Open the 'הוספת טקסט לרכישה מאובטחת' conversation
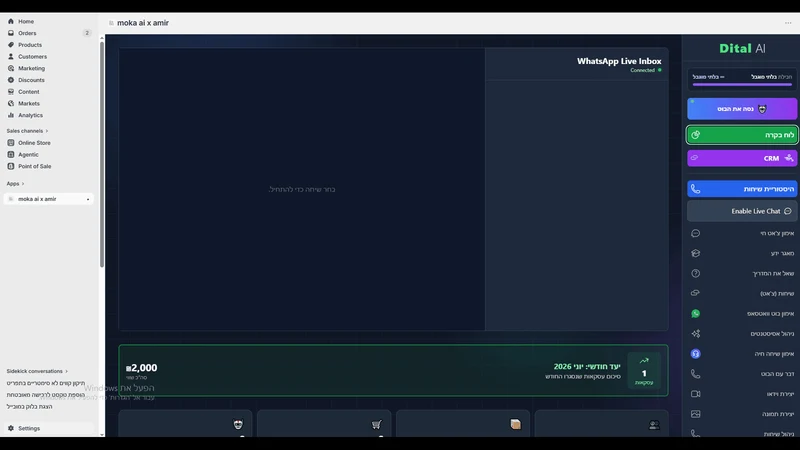 [x=46, y=395]
